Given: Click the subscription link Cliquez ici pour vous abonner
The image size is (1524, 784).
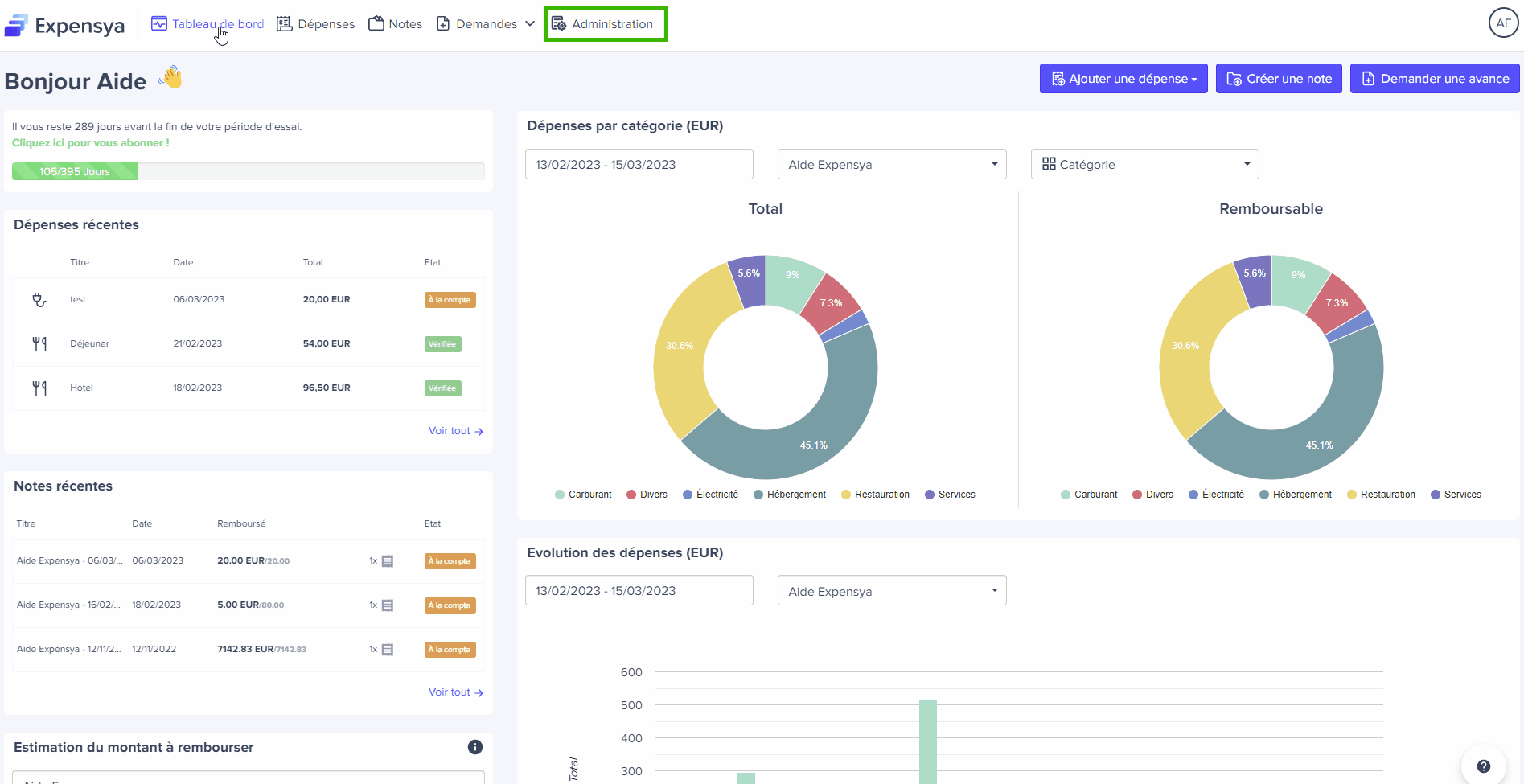Looking at the screenshot, I should click(x=91, y=143).
